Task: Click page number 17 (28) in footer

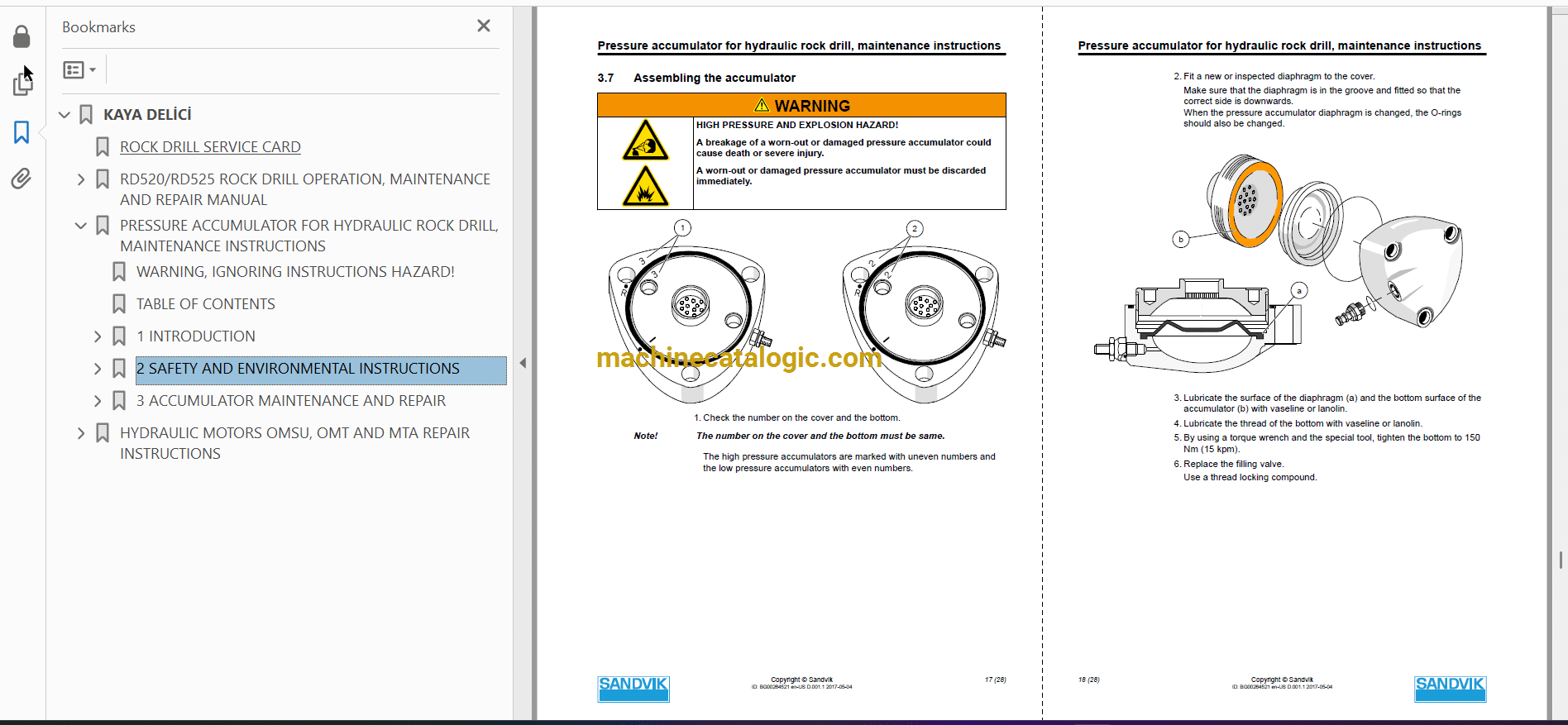Action: coord(995,680)
